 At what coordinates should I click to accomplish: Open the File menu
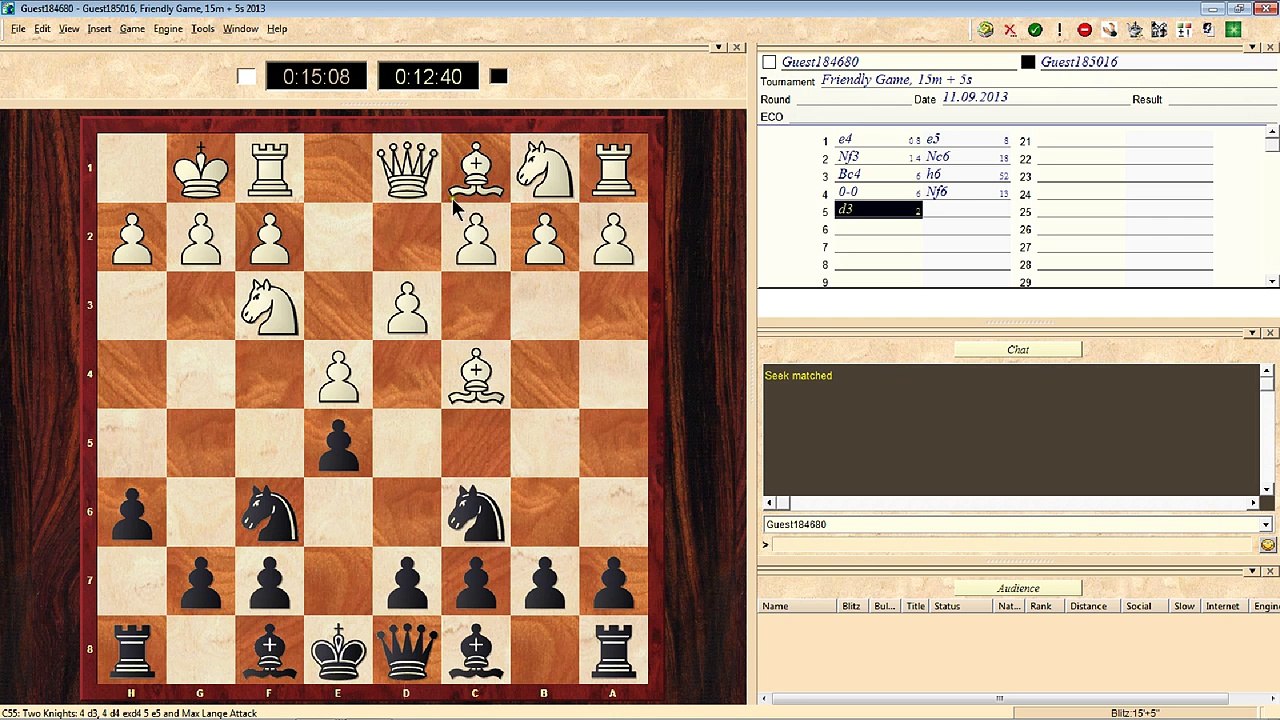click(x=18, y=29)
